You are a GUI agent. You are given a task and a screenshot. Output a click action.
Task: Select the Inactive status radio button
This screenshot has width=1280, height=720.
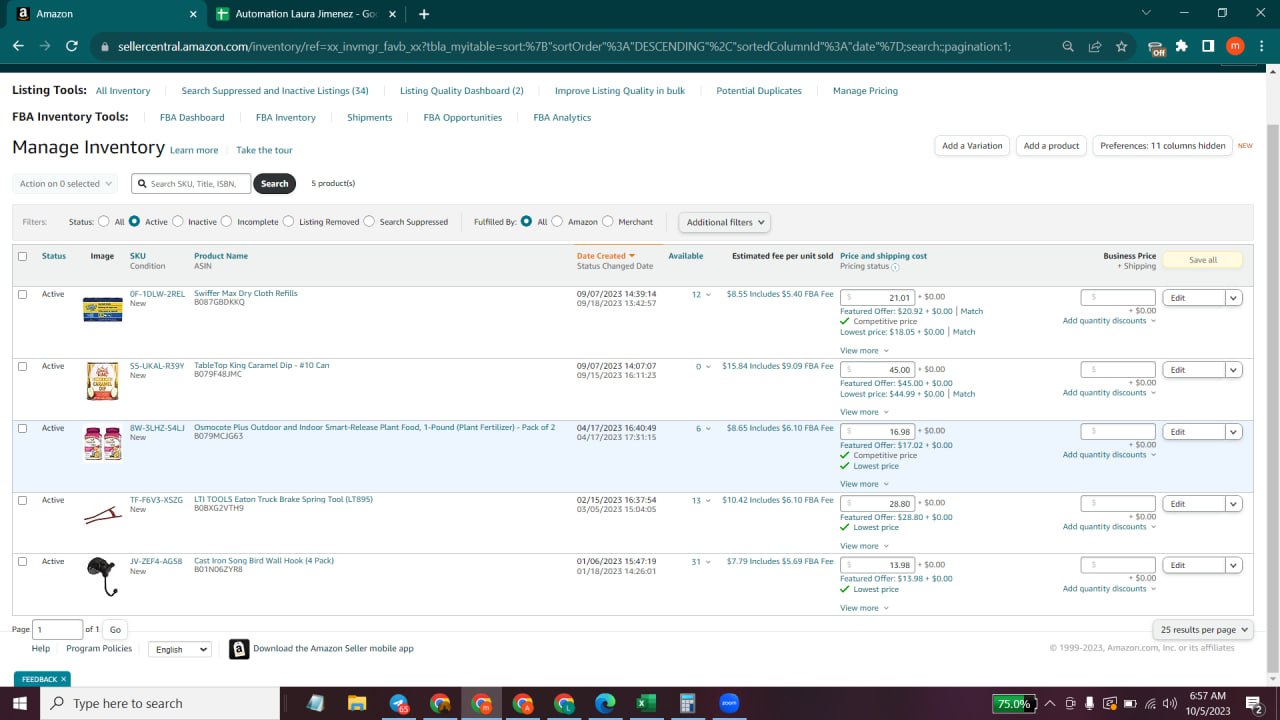178,222
